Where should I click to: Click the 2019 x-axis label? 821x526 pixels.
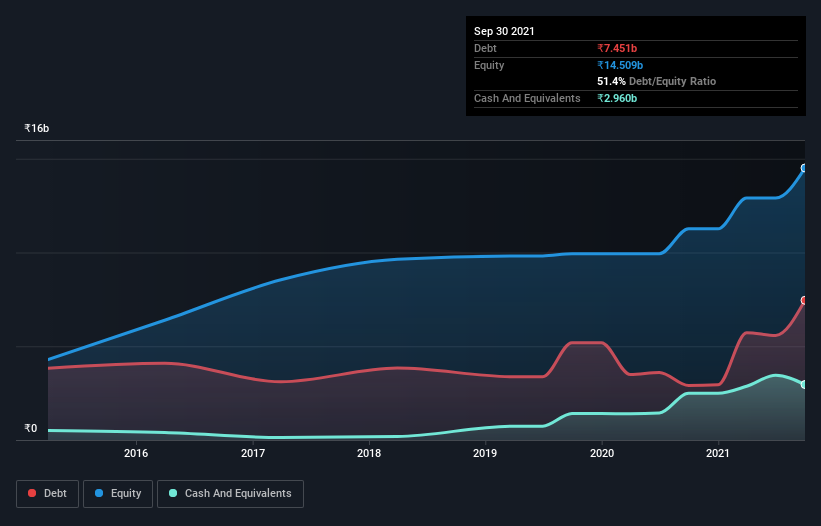pyautogui.click(x=485, y=453)
